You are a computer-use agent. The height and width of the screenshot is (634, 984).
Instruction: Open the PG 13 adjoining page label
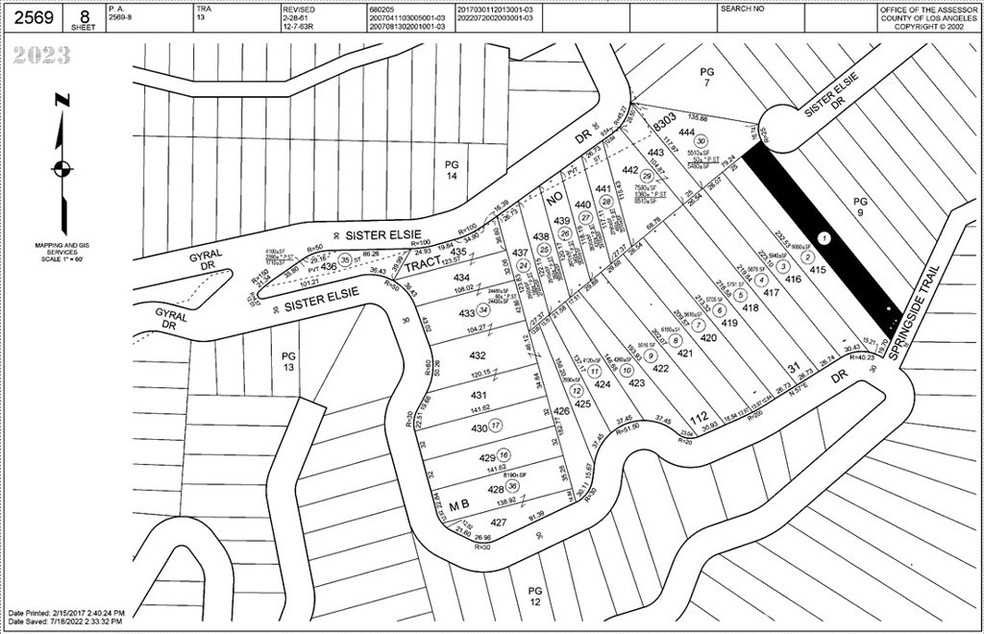point(289,361)
